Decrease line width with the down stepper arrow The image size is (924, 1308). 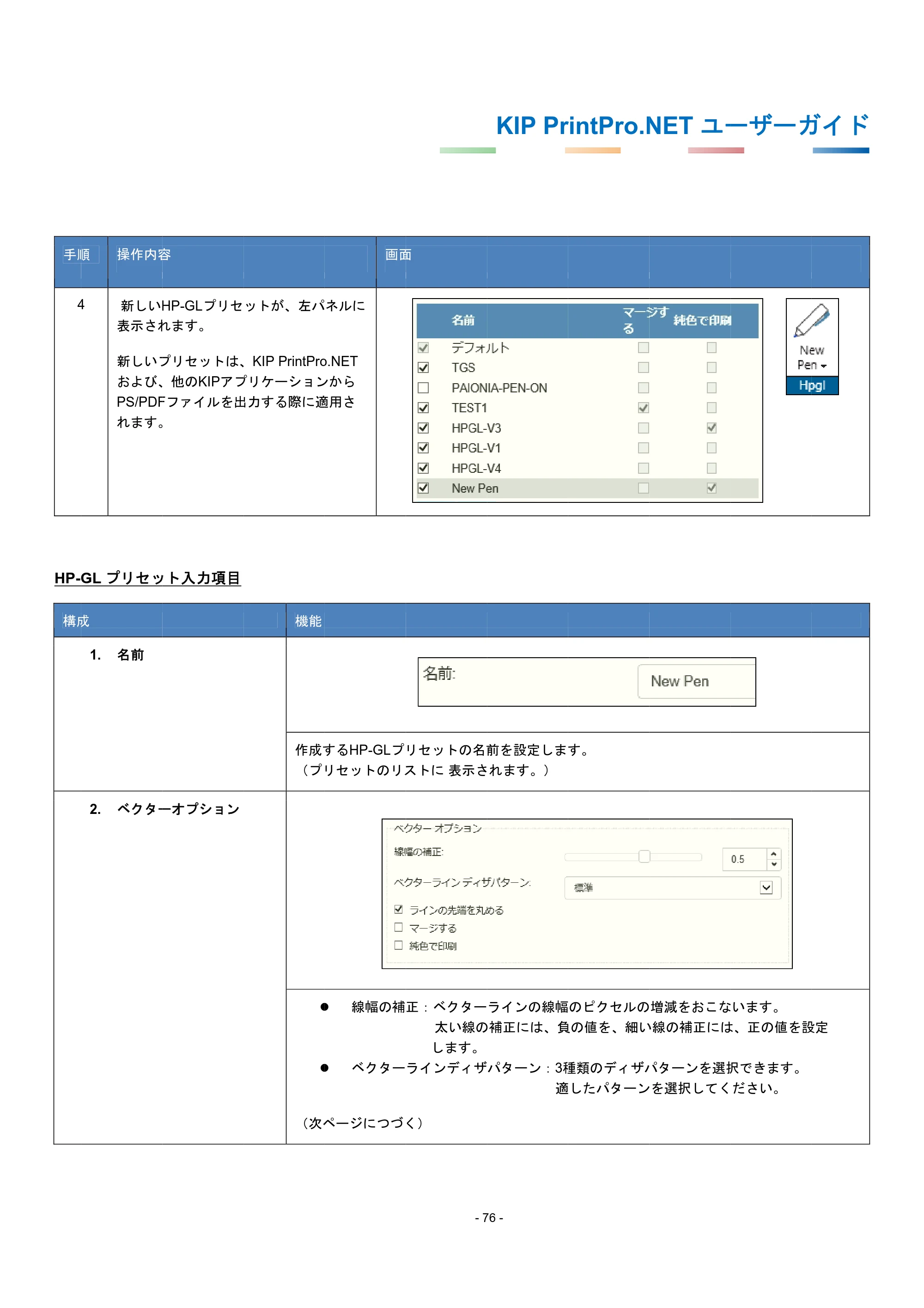[774, 864]
